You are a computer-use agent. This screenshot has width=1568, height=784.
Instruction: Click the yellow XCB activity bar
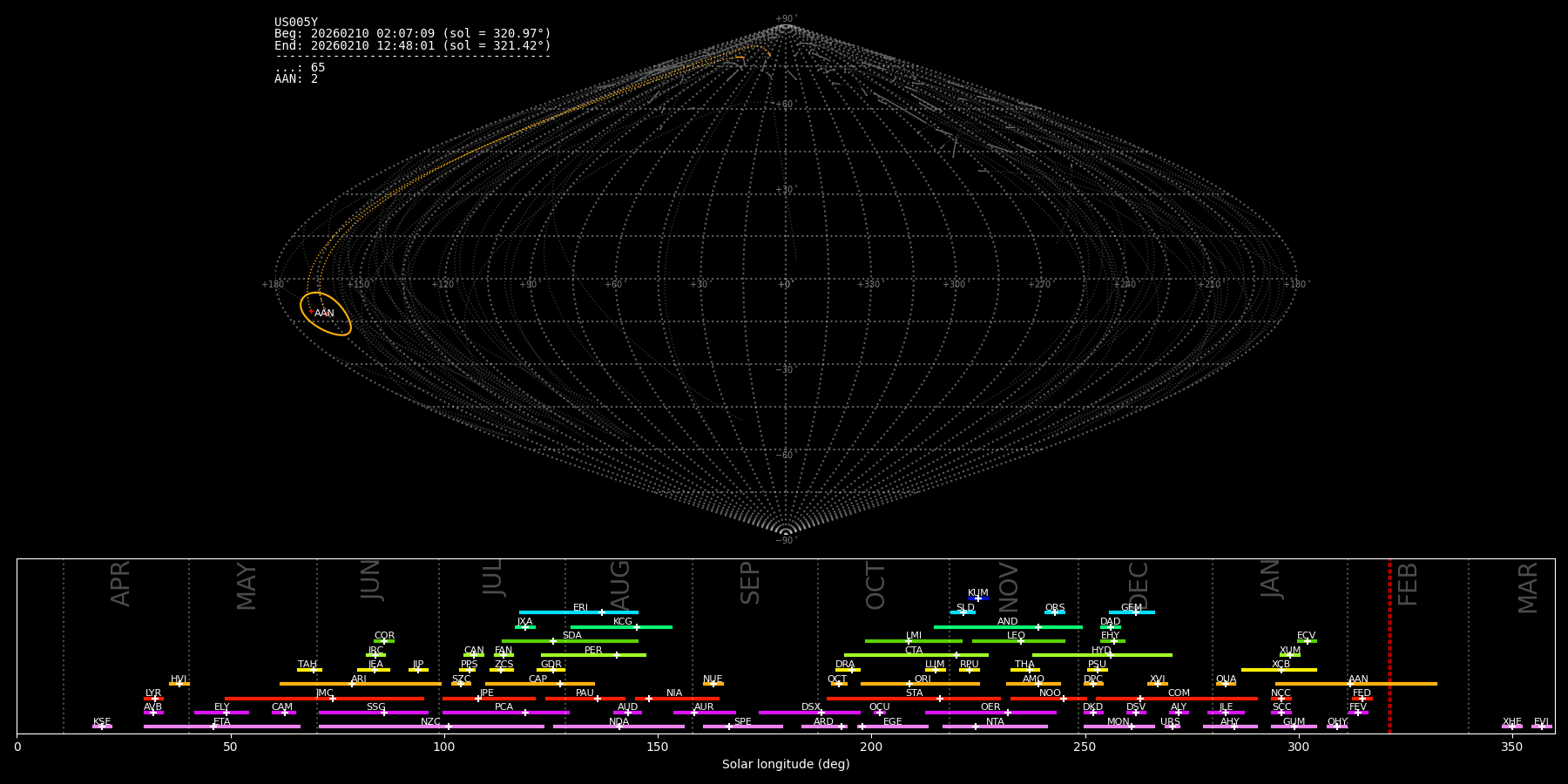(1279, 669)
